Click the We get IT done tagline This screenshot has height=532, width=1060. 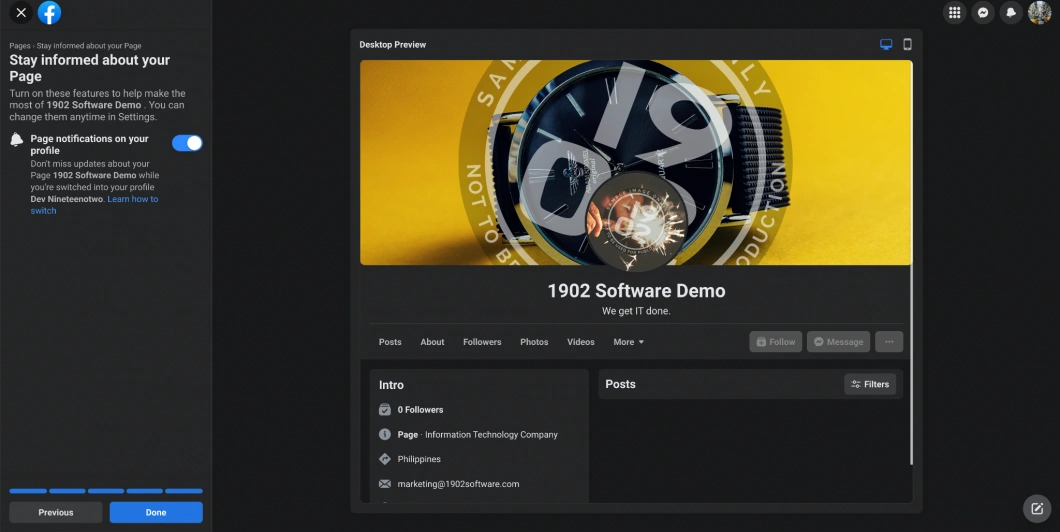coord(636,311)
